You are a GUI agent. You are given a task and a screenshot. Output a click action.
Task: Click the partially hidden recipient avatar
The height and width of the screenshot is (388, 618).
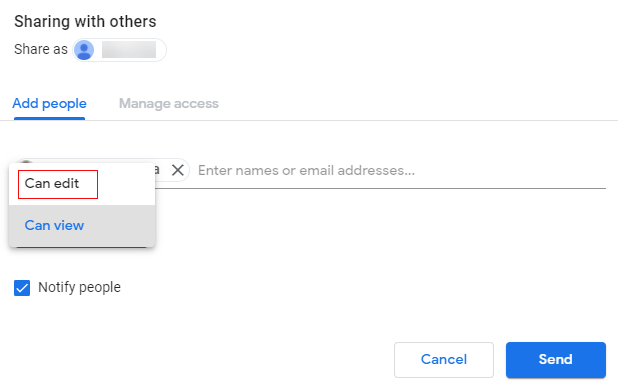click(26, 162)
